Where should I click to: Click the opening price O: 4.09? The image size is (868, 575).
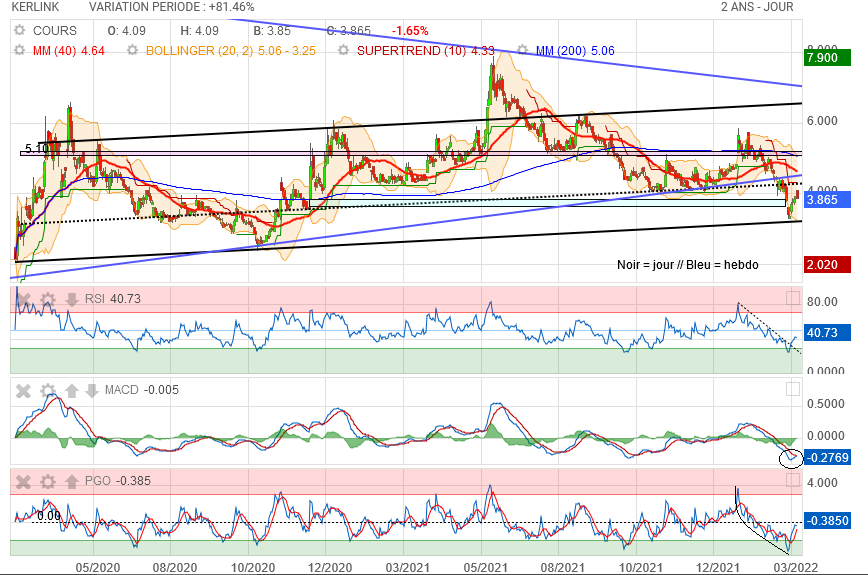pos(126,30)
